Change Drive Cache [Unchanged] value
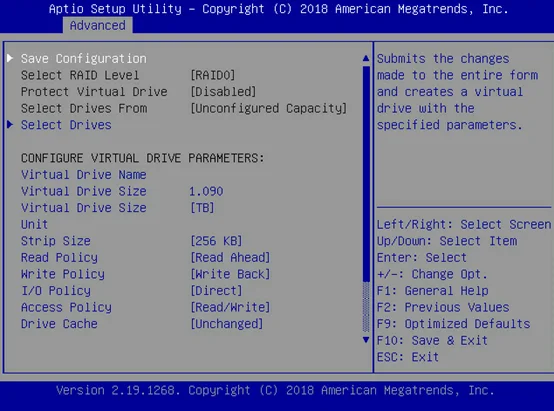 tap(227, 324)
